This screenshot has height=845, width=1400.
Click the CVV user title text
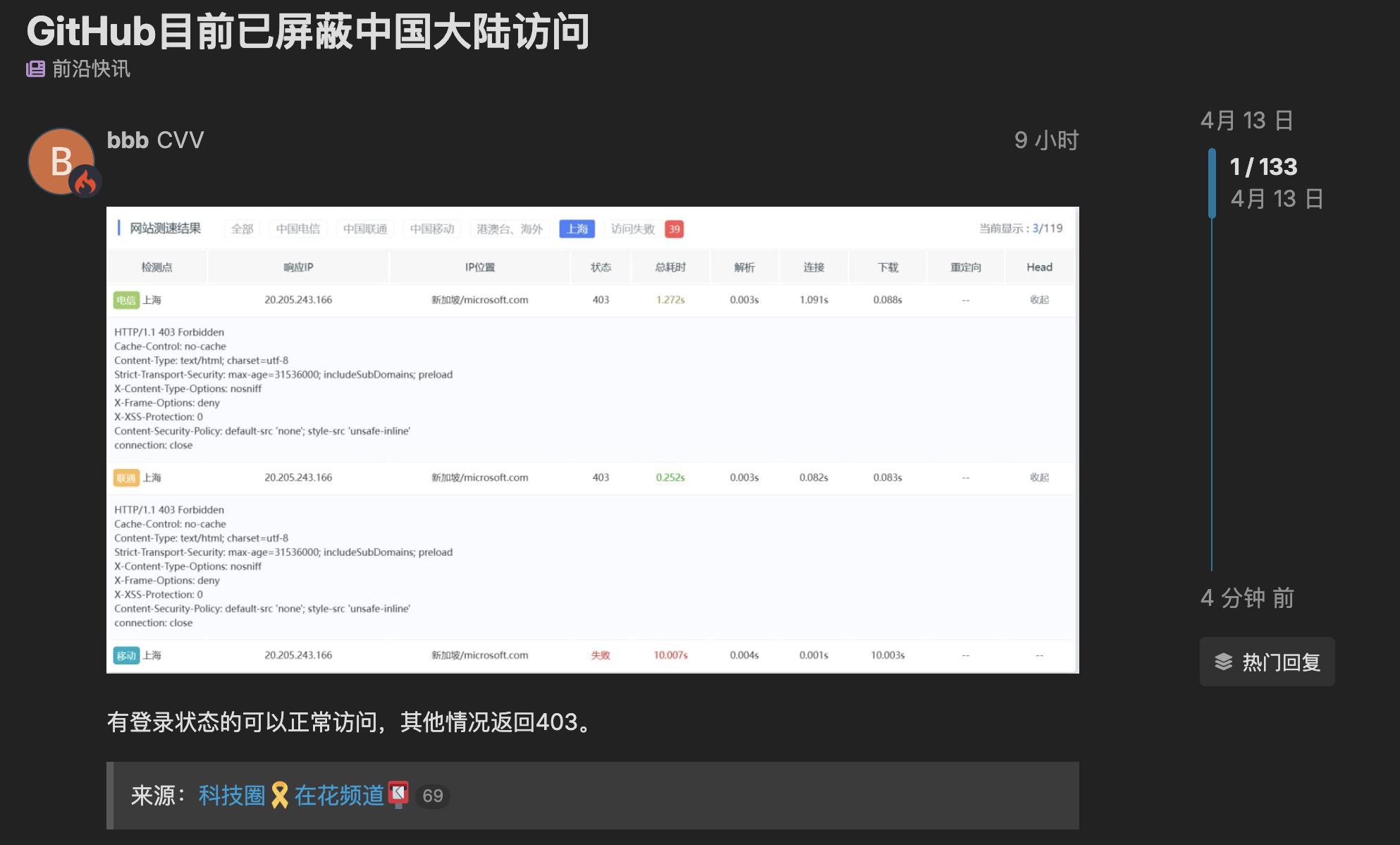(x=180, y=140)
